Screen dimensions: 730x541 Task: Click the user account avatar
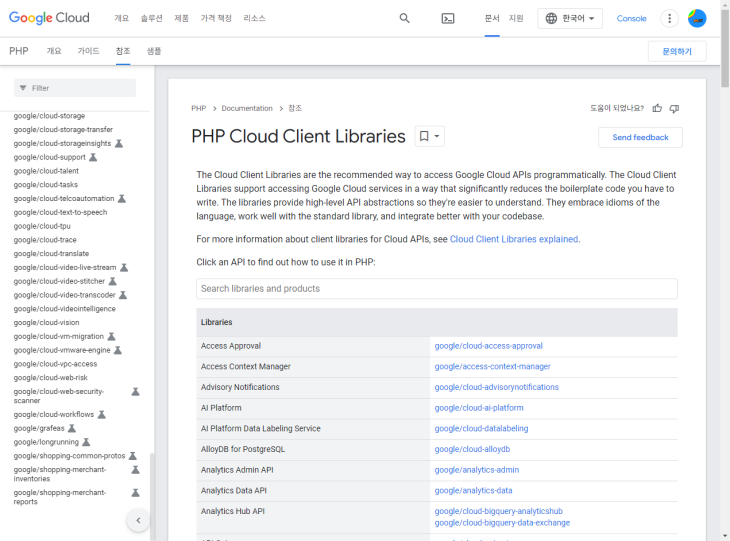[697, 18]
